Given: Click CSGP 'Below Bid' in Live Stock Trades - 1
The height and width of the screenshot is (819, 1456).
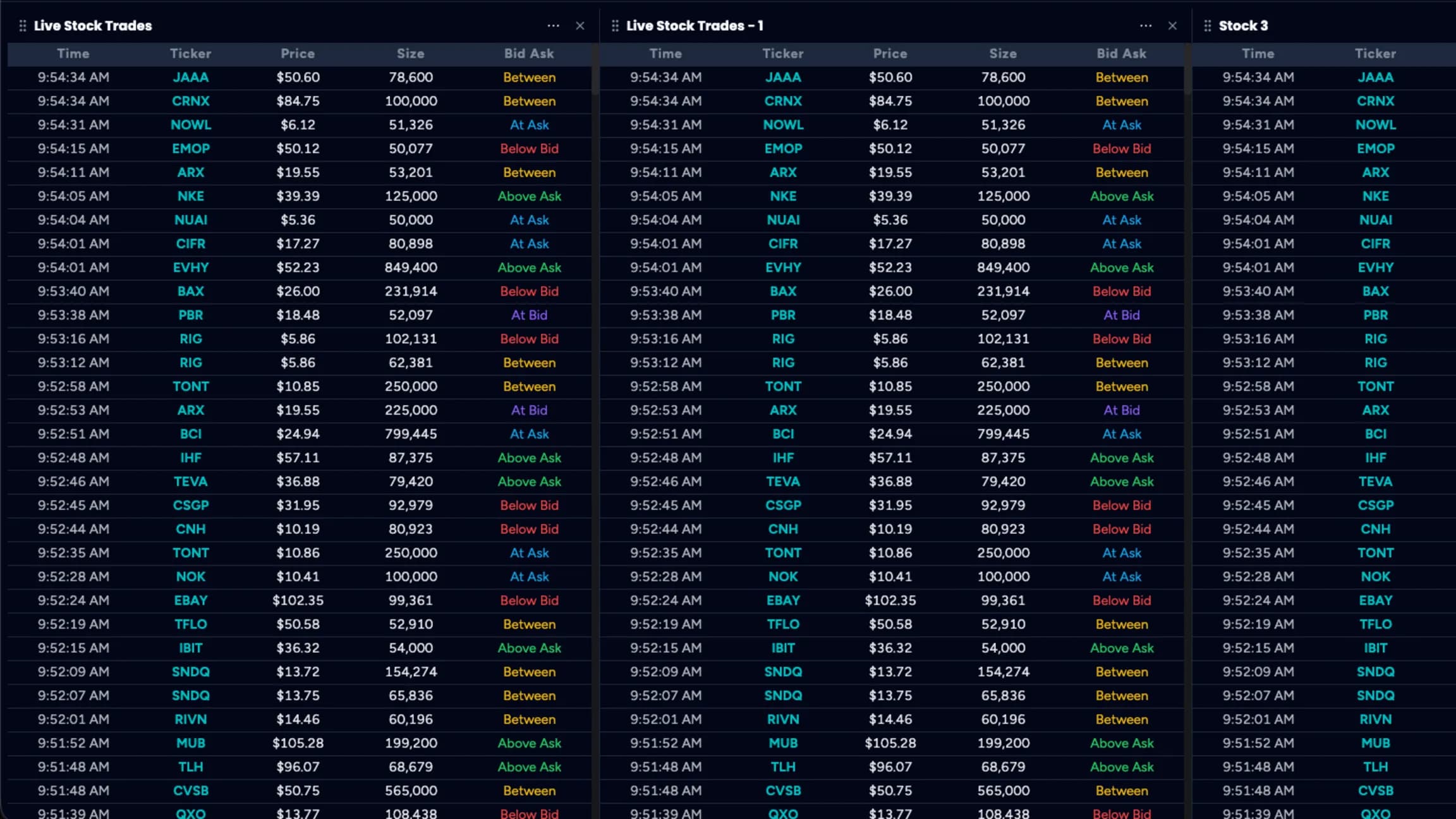Looking at the screenshot, I should click(x=1122, y=506).
